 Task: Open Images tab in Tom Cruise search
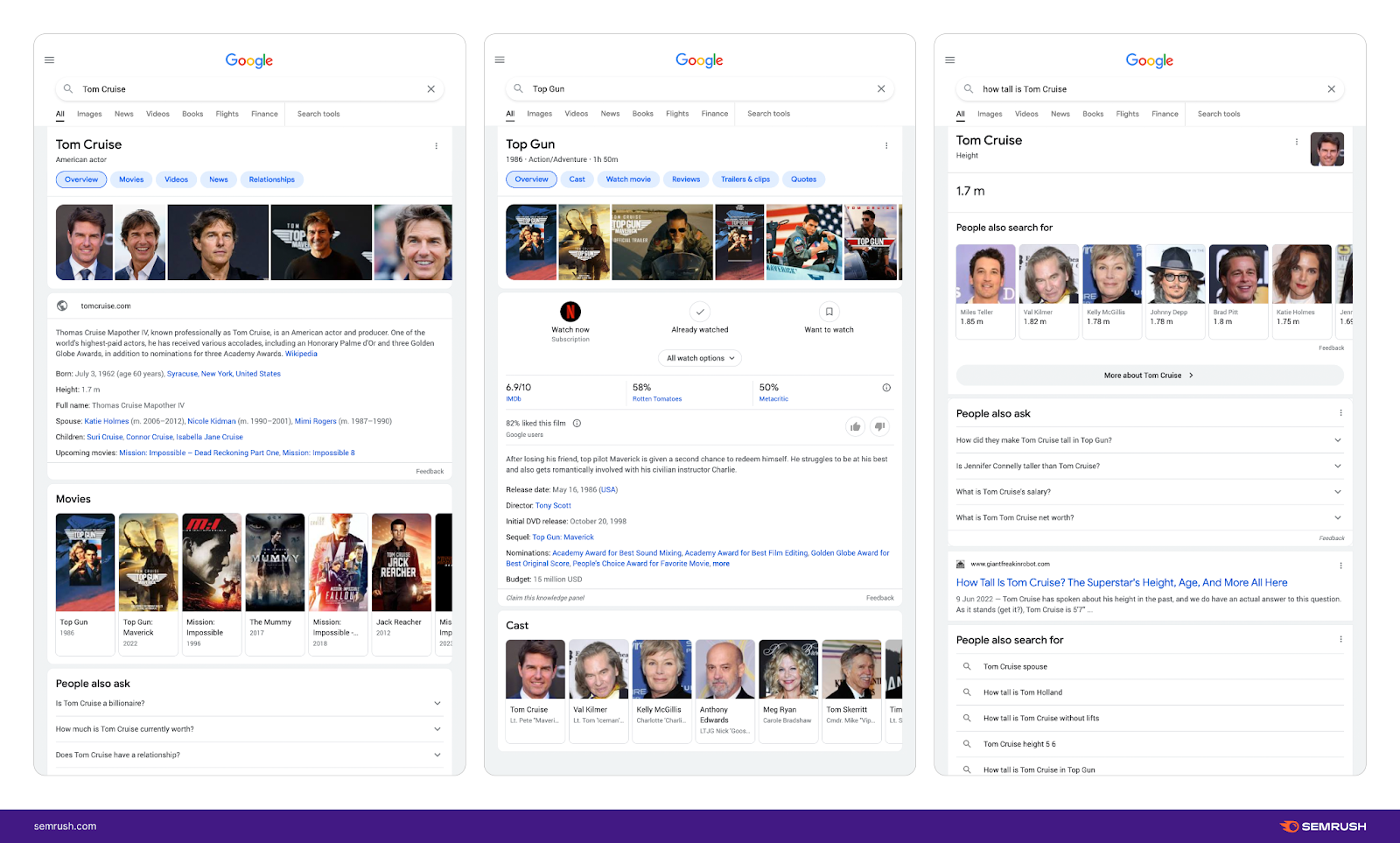coord(89,114)
